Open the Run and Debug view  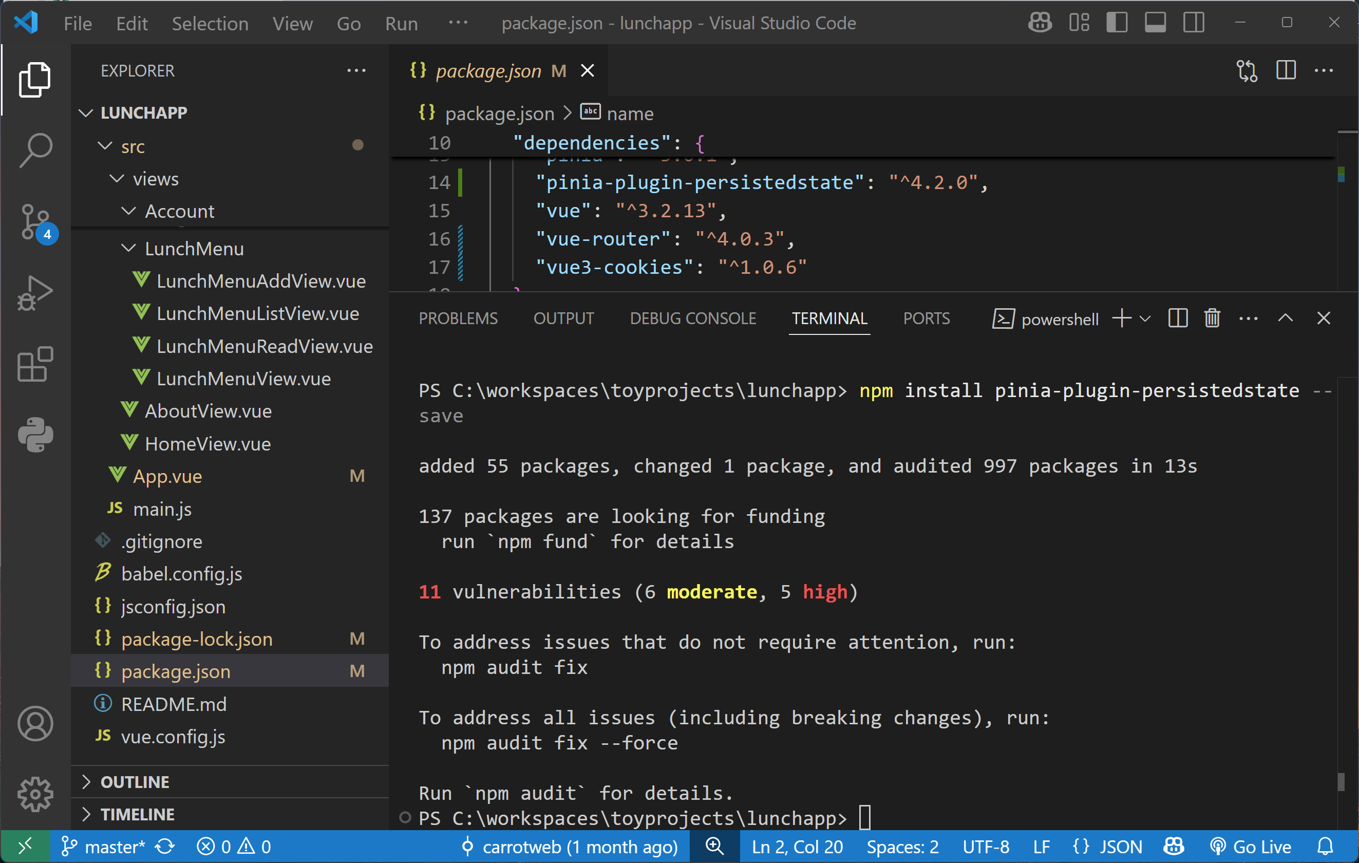coord(35,293)
